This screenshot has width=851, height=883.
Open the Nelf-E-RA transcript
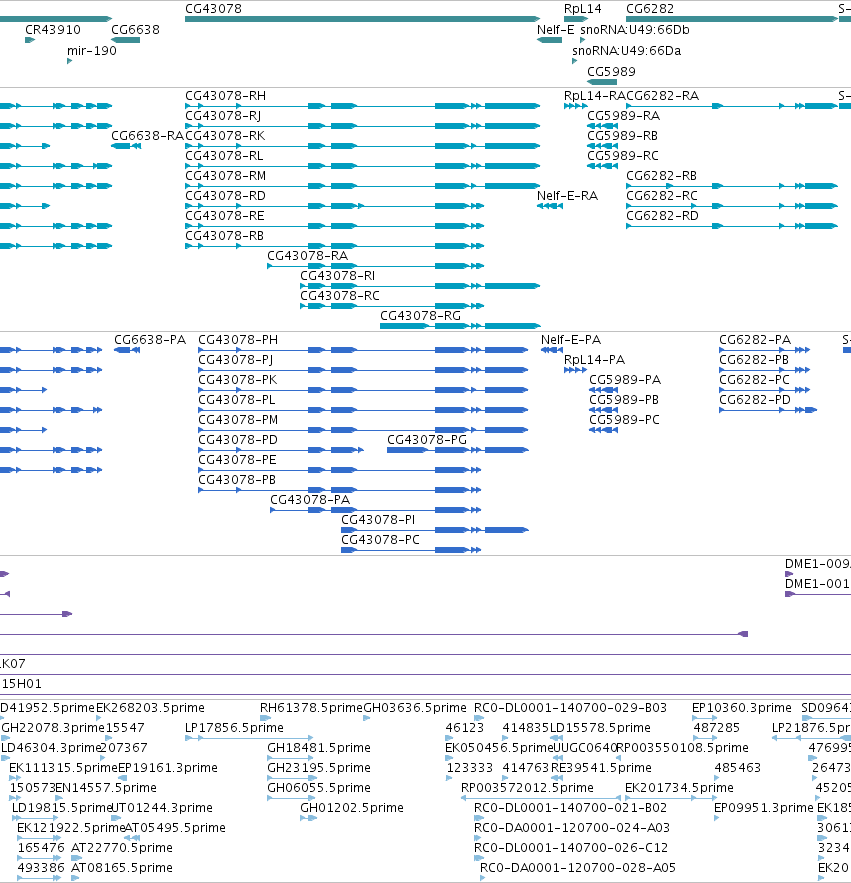point(568,196)
